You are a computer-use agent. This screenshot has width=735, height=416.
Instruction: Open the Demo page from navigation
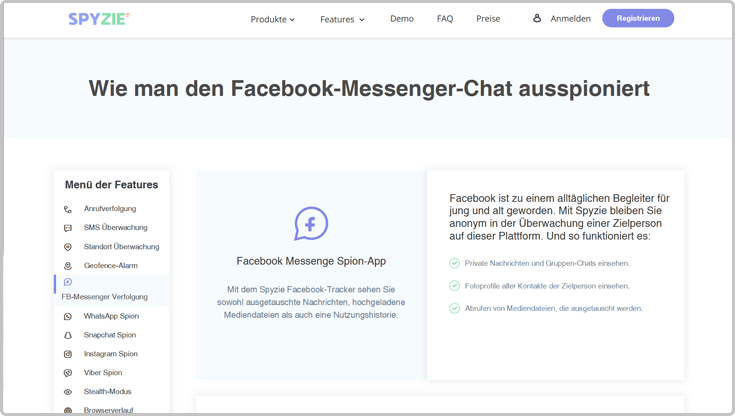[401, 19]
